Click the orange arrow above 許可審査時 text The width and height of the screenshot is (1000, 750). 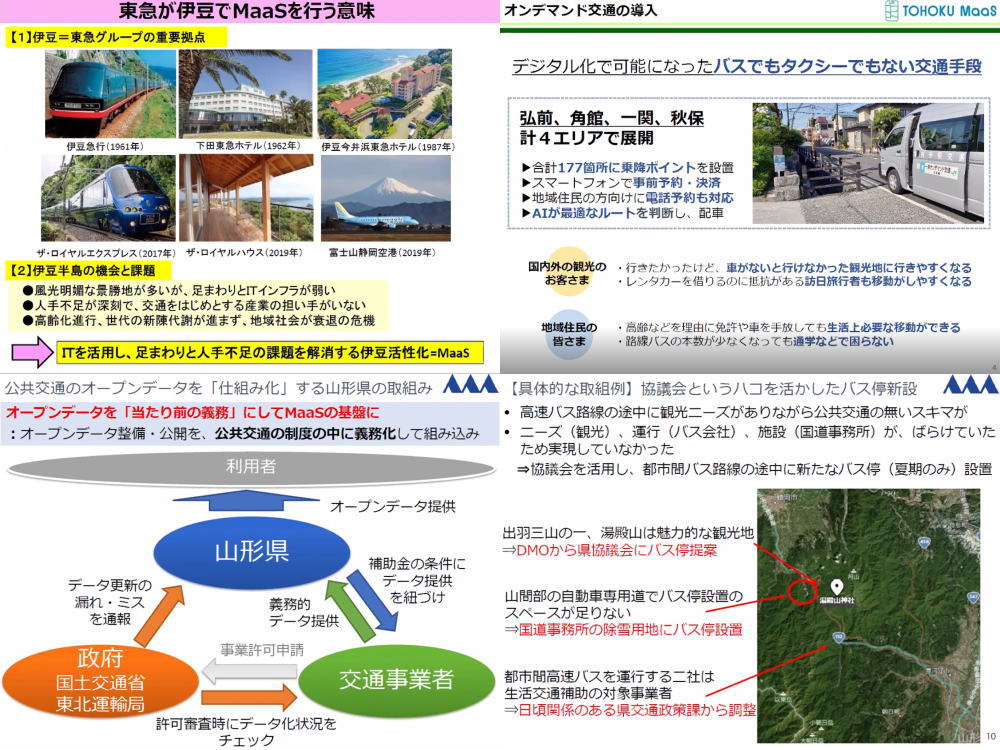coord(249,698)
